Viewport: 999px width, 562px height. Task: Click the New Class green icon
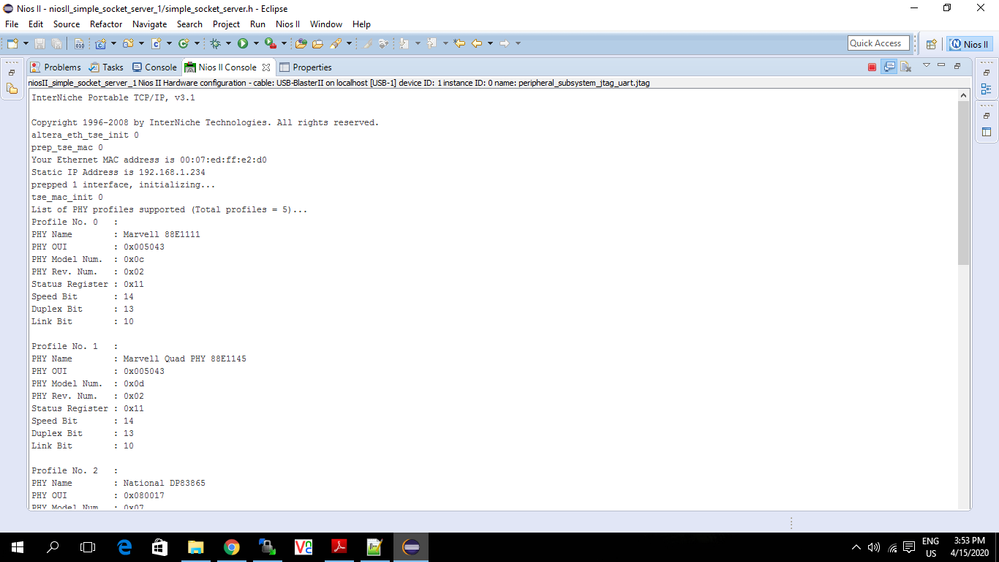[x=183, y=43]
